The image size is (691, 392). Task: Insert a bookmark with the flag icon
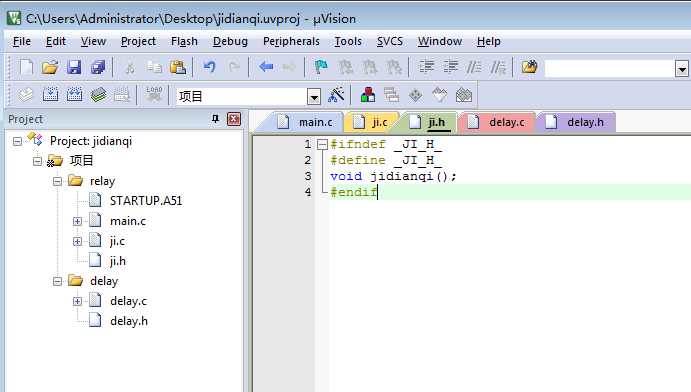[x=321, y=67]
